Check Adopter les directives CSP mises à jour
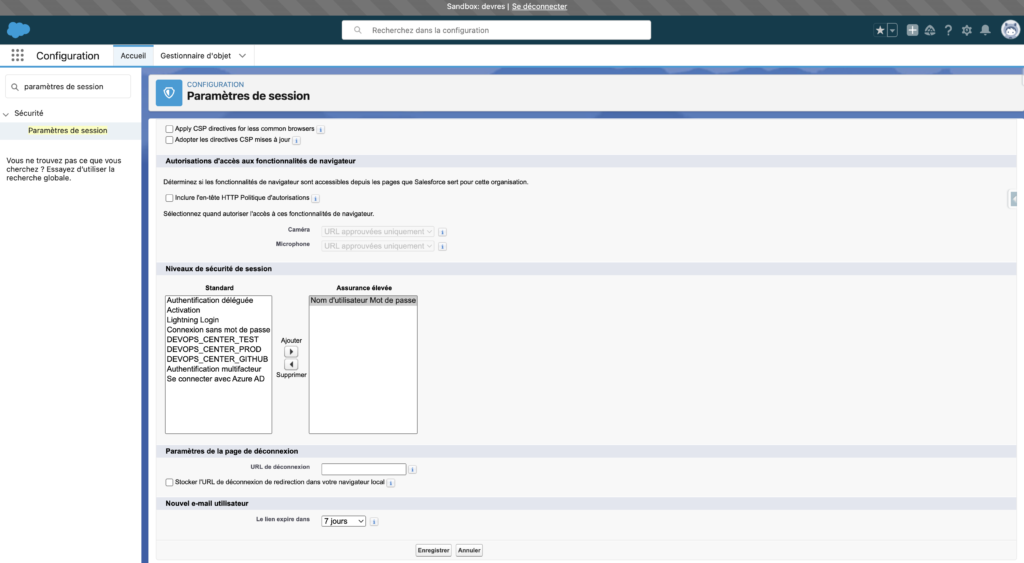The height and width of the screenshot is (563, 1024). pyautogui.click(x=169, y=140)
